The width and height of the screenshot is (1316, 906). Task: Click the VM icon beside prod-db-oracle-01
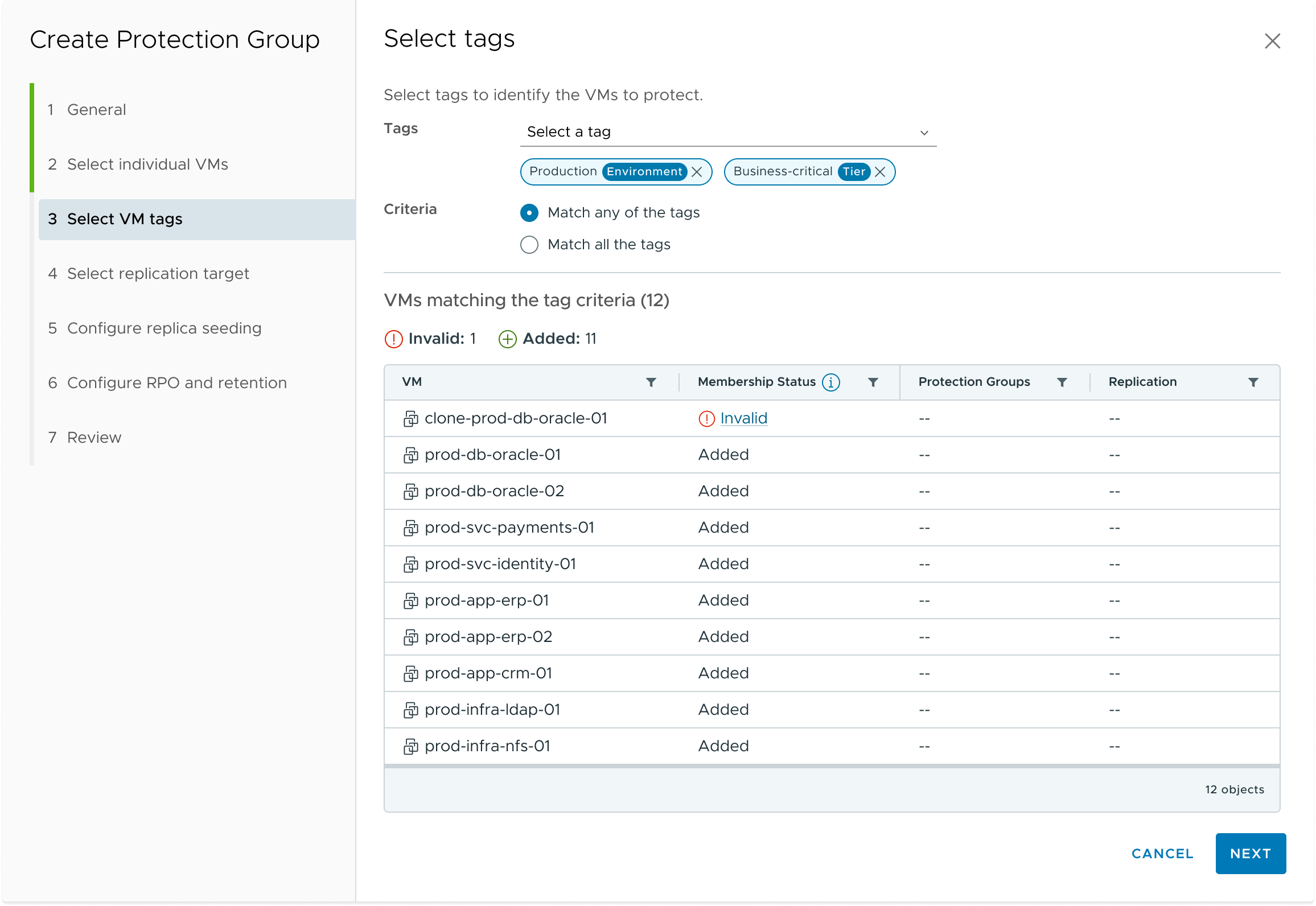coord(411,455)
